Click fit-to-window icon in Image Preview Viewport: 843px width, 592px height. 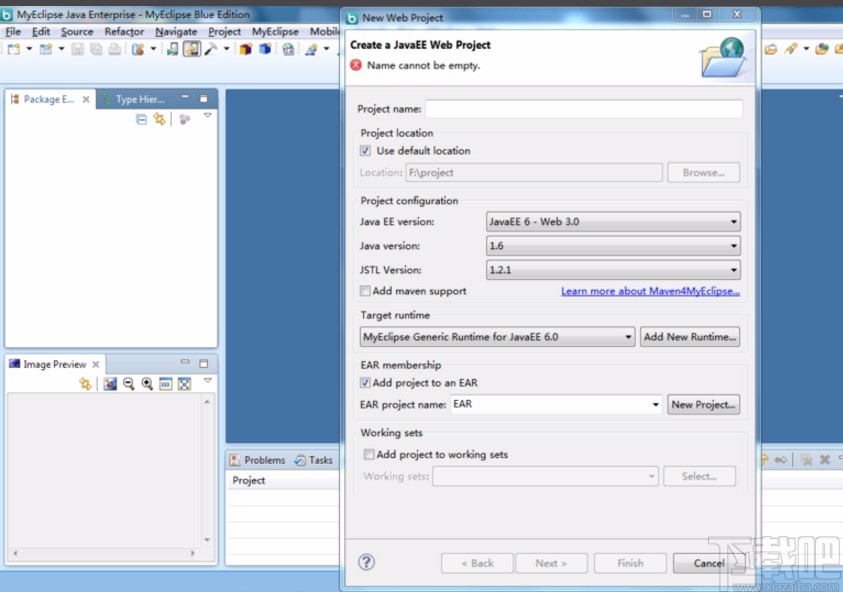point(184,383)
